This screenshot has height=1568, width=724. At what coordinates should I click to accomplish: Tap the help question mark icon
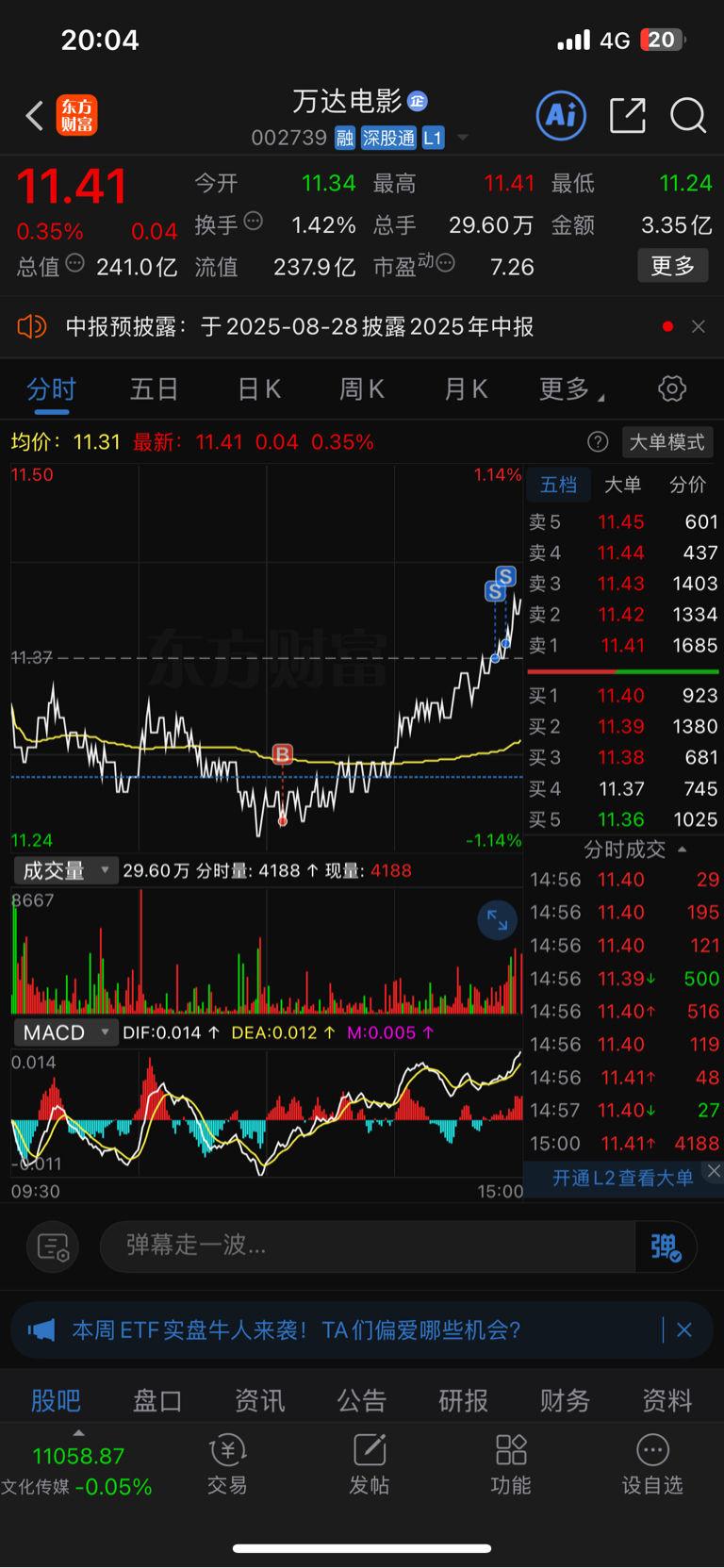tap(598, 442)
